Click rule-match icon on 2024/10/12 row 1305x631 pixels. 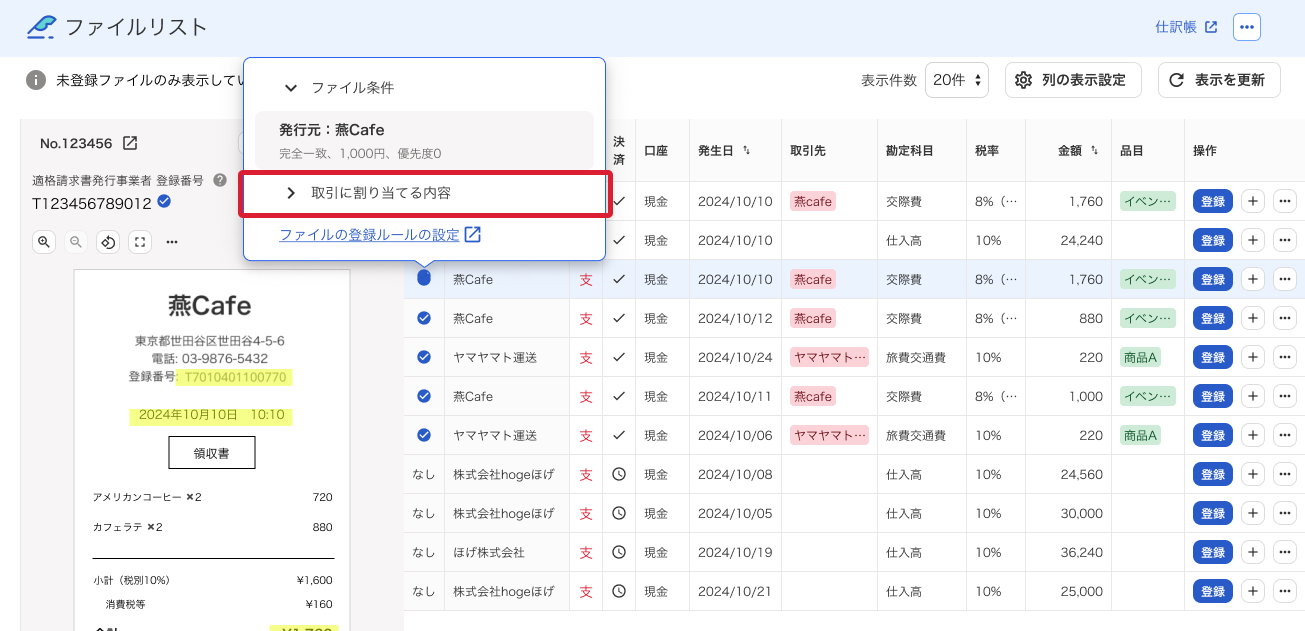click(424, 318)
